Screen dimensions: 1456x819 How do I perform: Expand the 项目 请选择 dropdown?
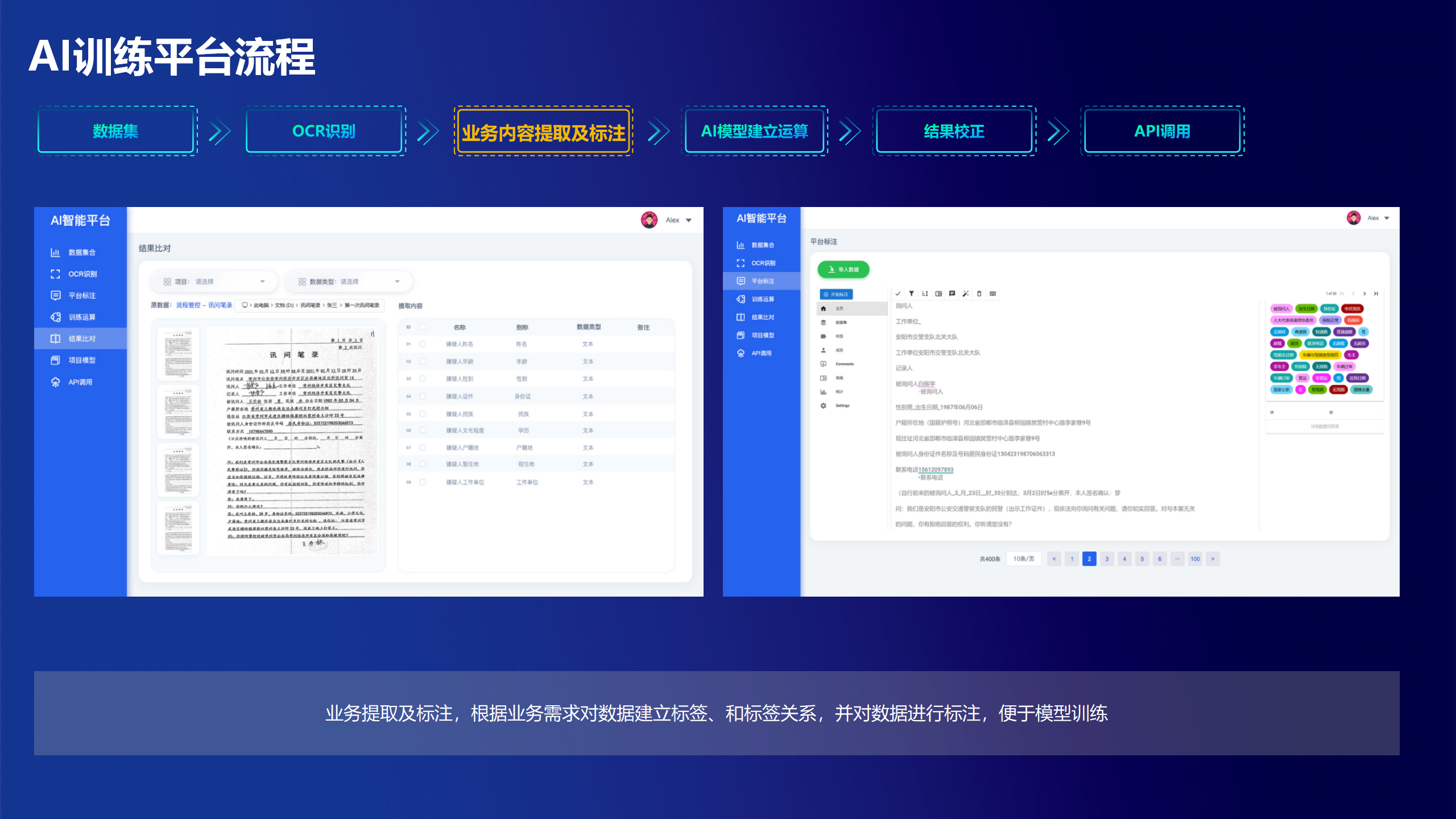[x=214, y=282]
